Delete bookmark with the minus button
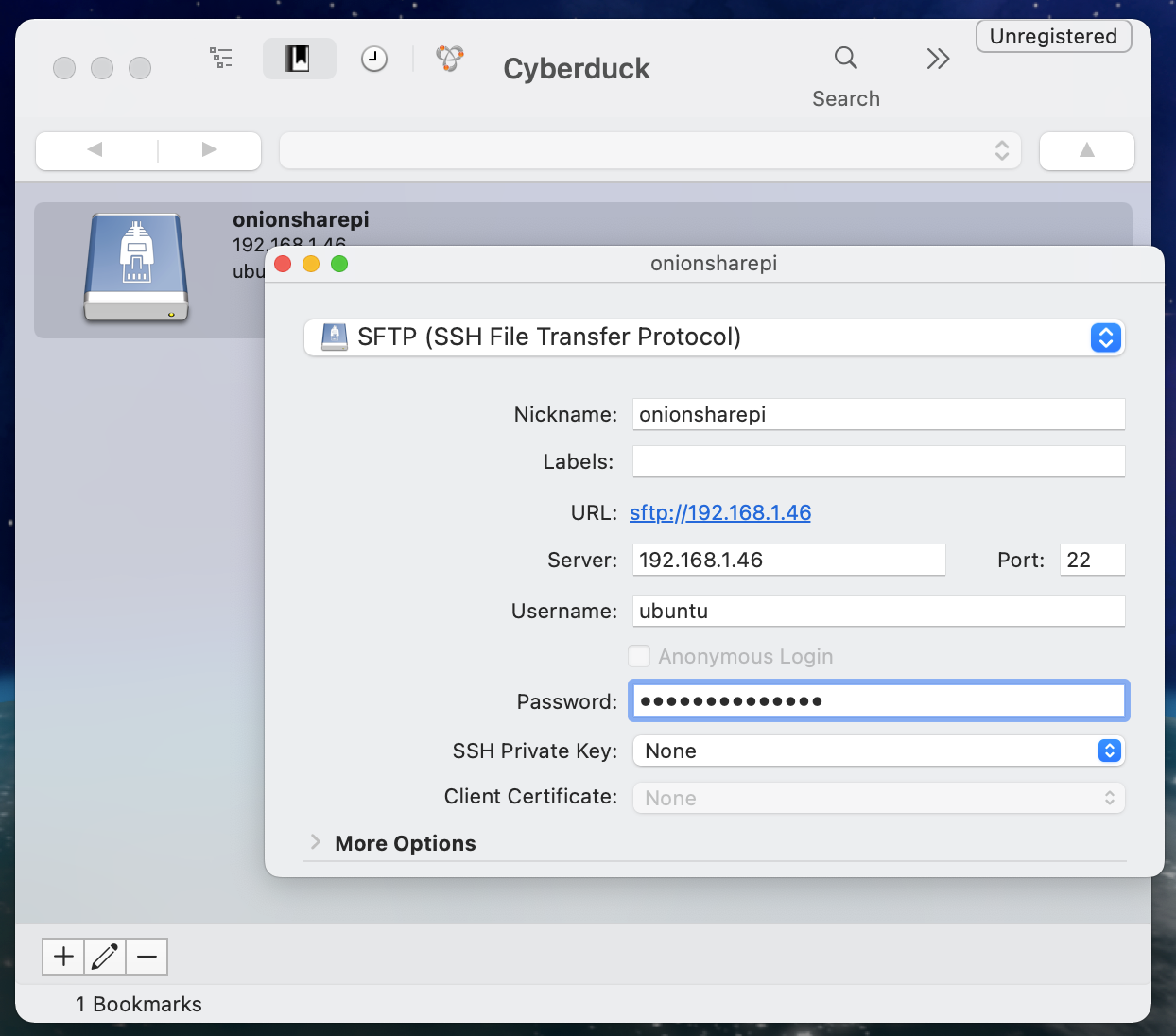Screen dimensions: 1176x1036 (x=147, y=957)
